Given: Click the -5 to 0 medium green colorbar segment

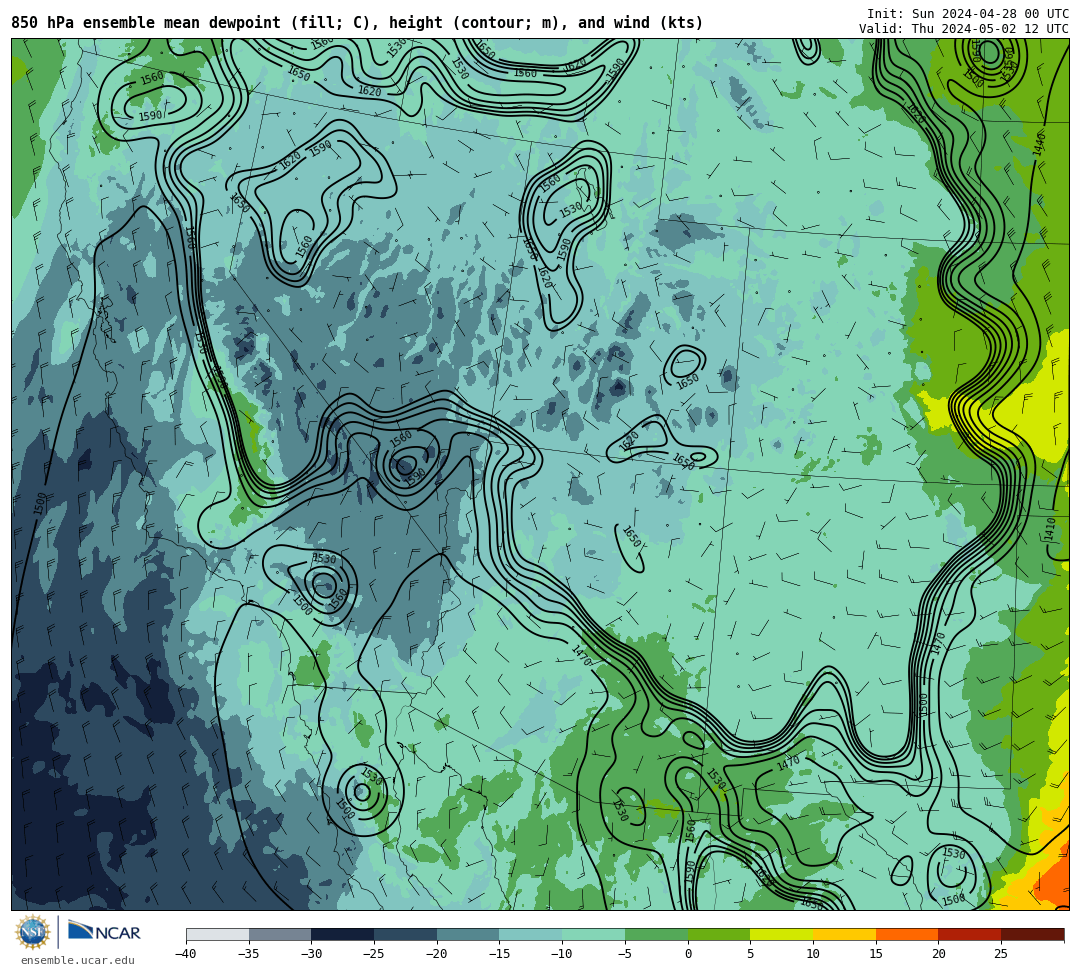Looking at the screenshot, I should point(656,934).
